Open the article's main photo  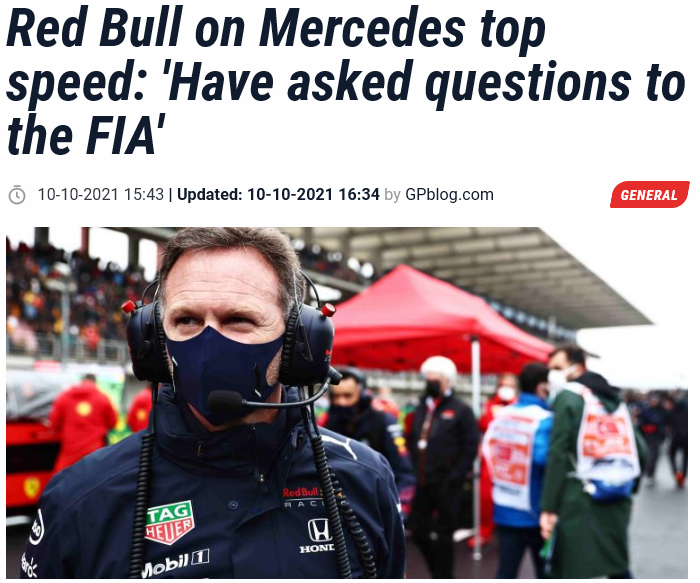347,403
